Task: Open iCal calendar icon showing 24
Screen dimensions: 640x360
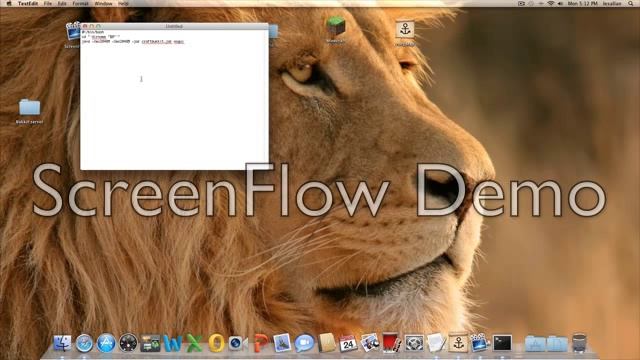Action: pos(348,343)
